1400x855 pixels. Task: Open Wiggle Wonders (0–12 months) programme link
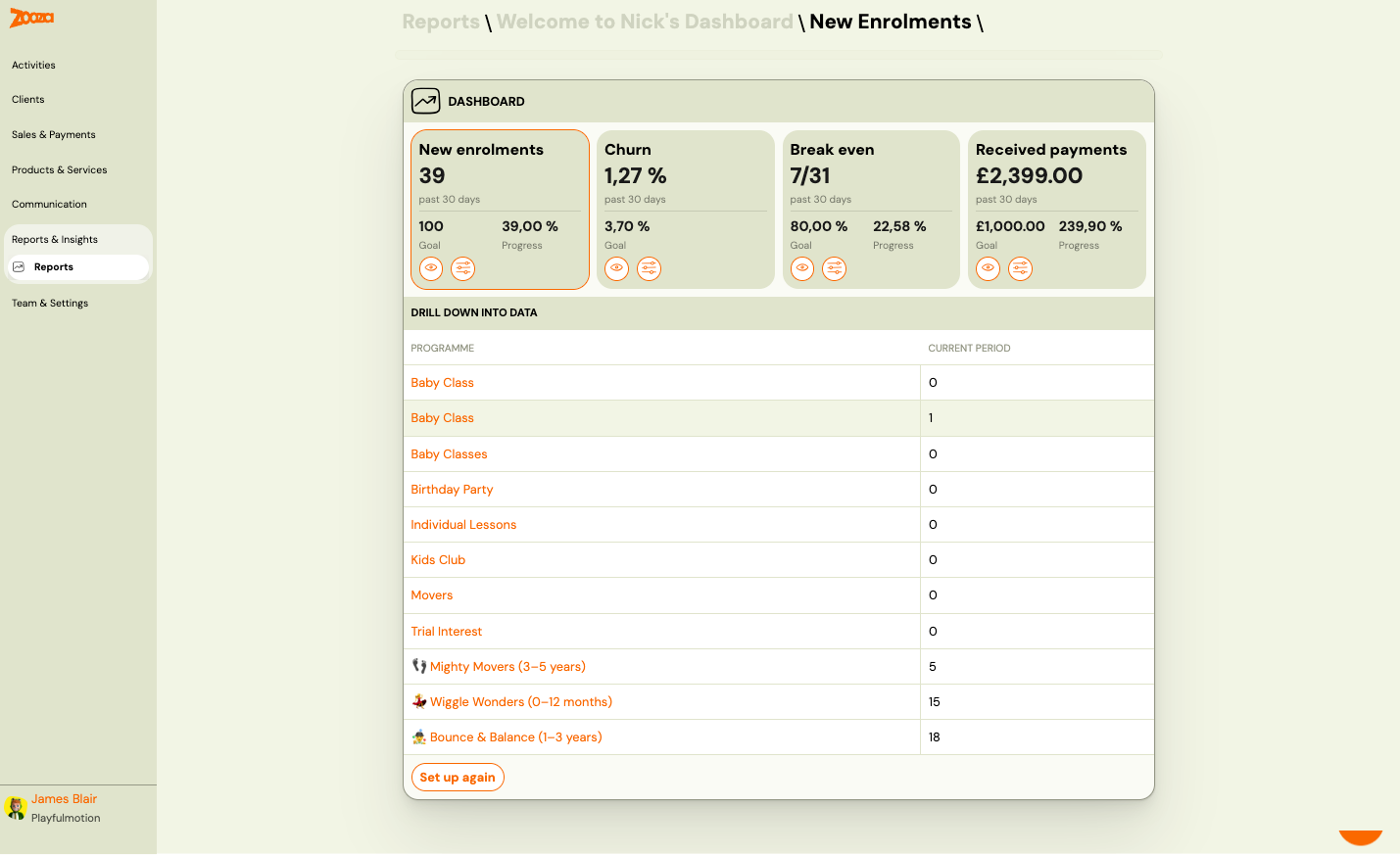(x=520, y=702)
